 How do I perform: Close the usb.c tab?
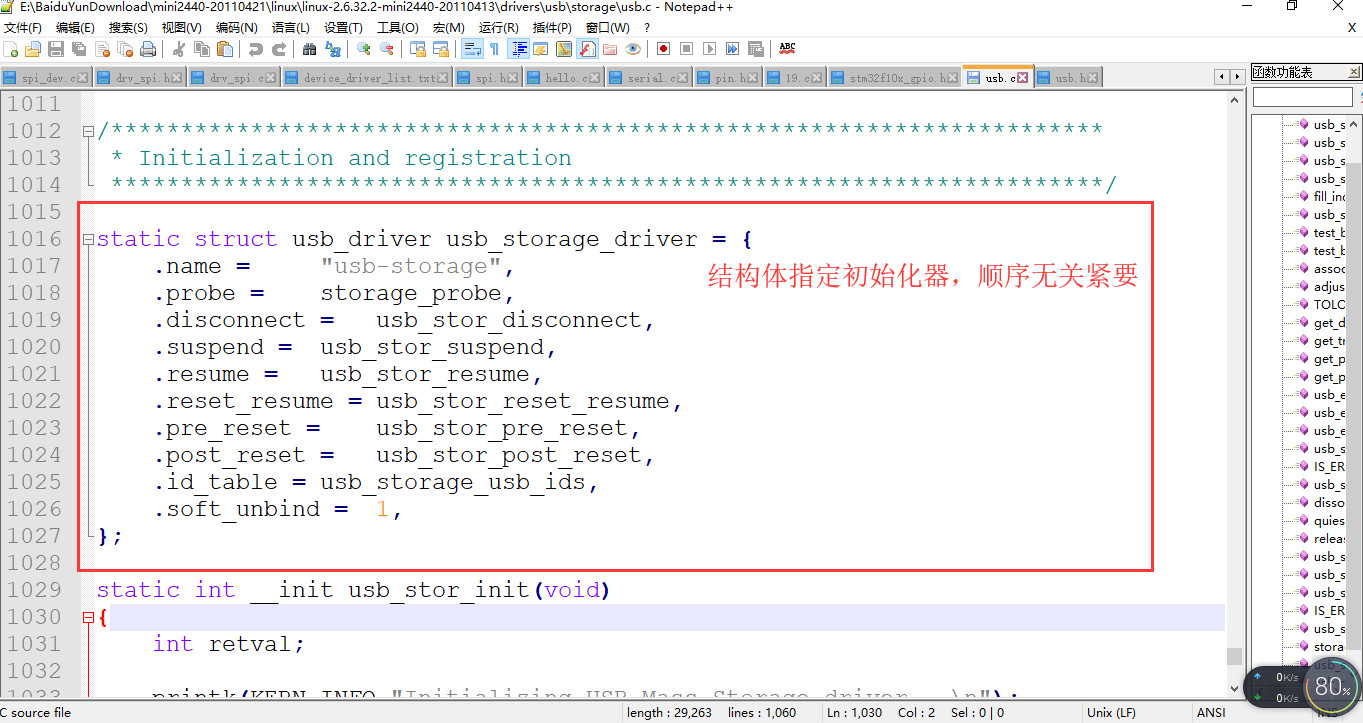1024,77
